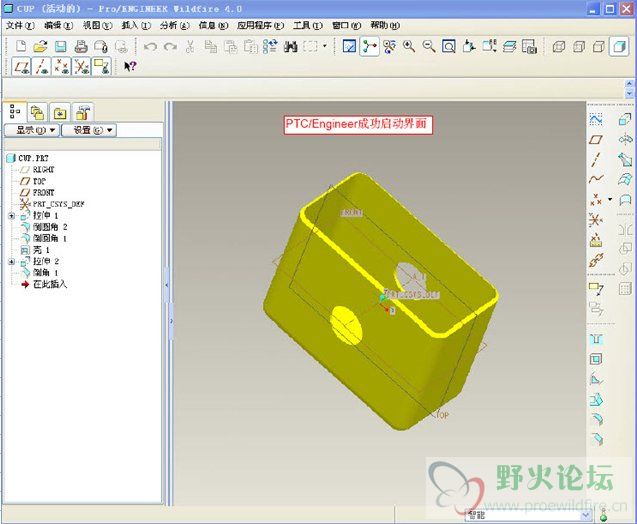Screen dimensions: 637x524
Task: Switch to wireframe display mode
Action: click(559, 46)
